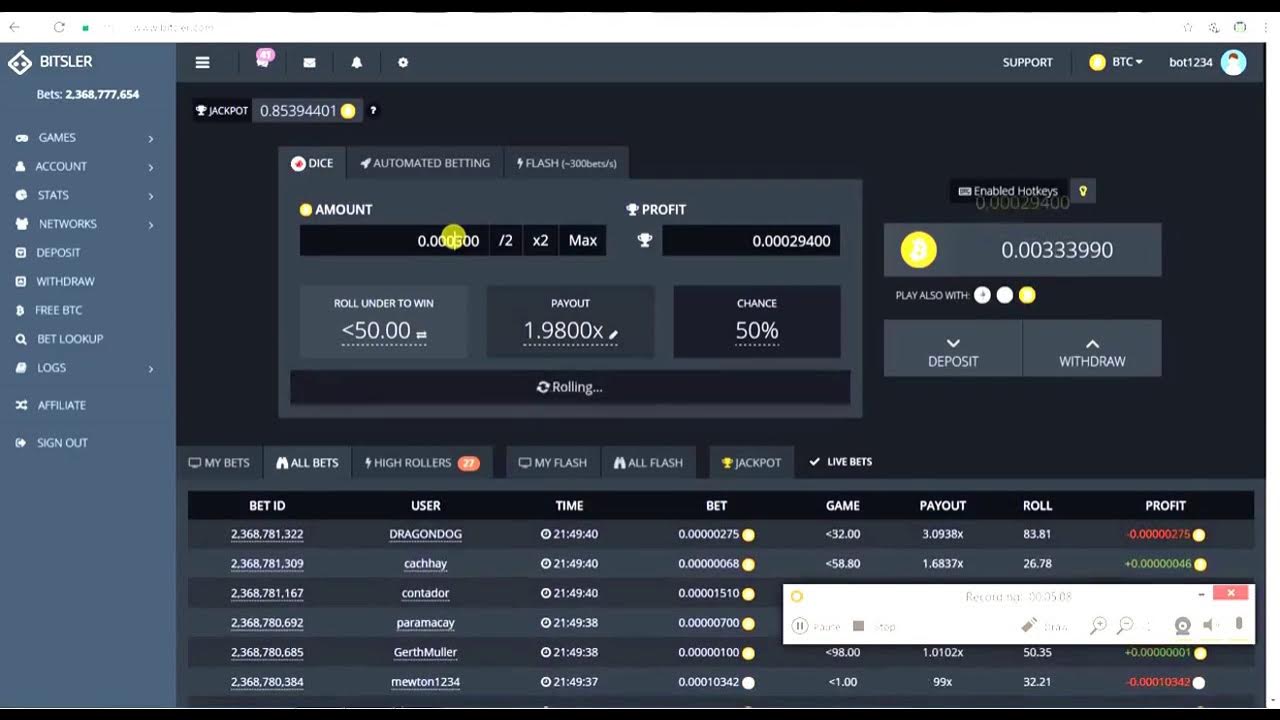
Task: Click the bet Amount input field
Action: (x=395, y=240)
